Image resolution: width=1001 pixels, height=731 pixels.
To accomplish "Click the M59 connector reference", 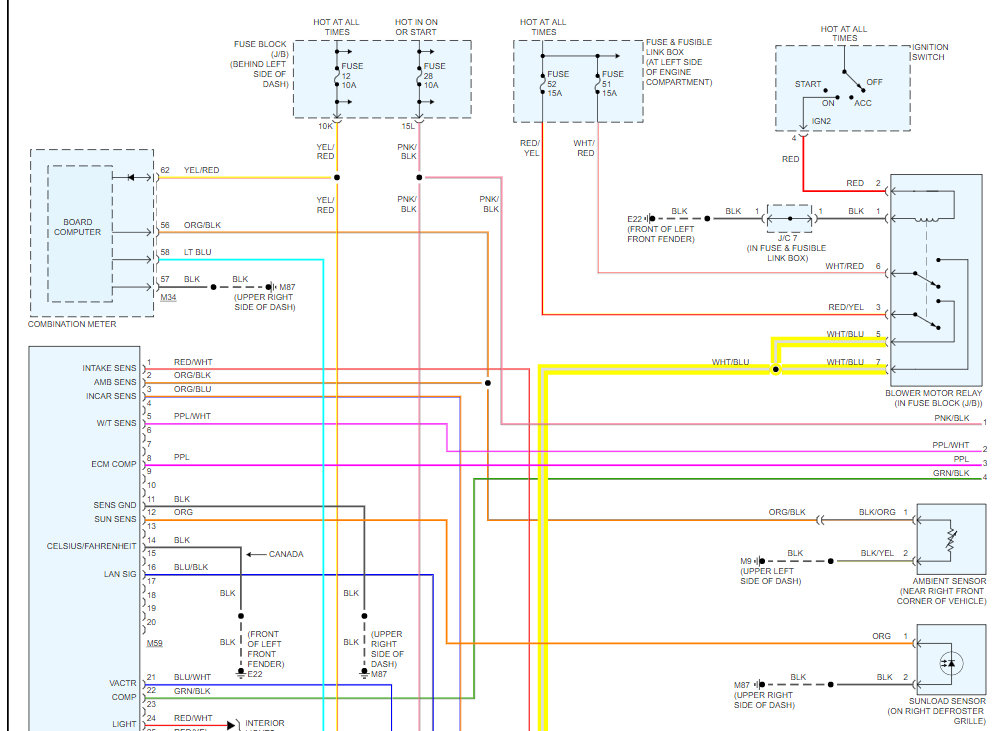I will (154, 643).
